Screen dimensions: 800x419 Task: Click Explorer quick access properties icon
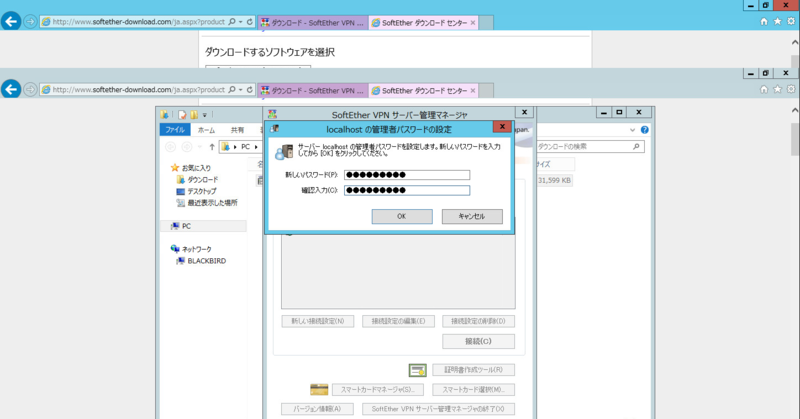(x=182, y=115)
